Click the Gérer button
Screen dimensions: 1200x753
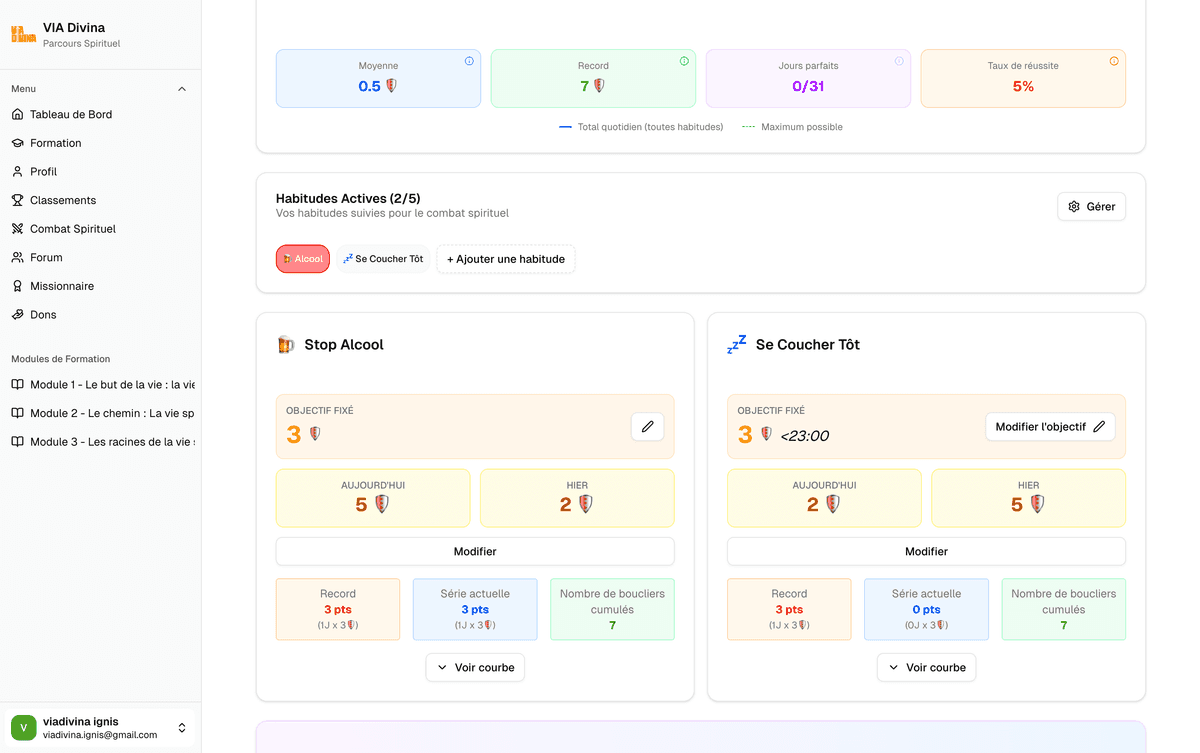pyautogui.click(x=1091, y=207)
